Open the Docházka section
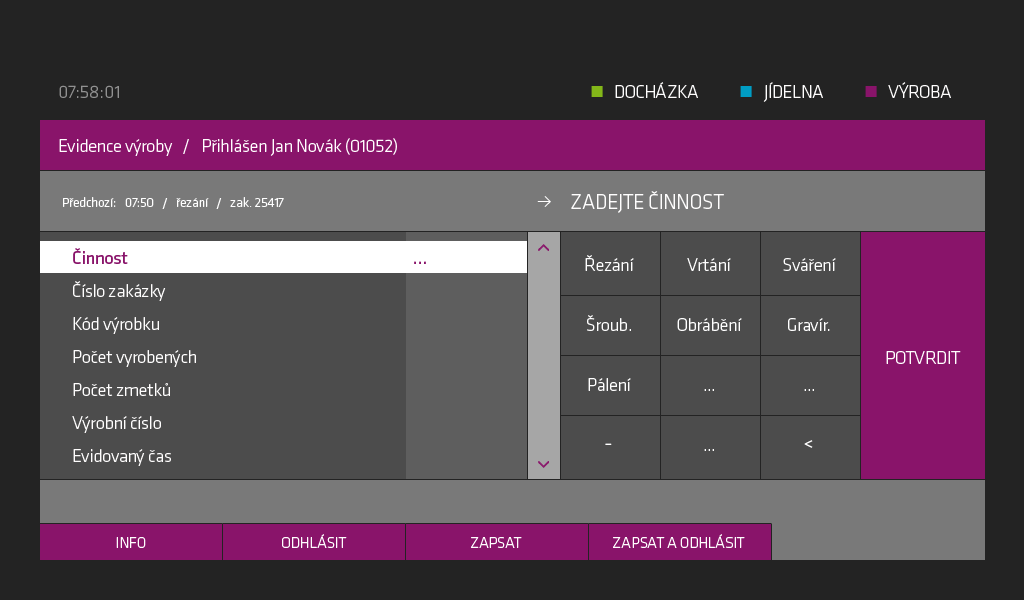Image resolution: width=1024 pixels, height=600 pixels. [x=645, y=92]
